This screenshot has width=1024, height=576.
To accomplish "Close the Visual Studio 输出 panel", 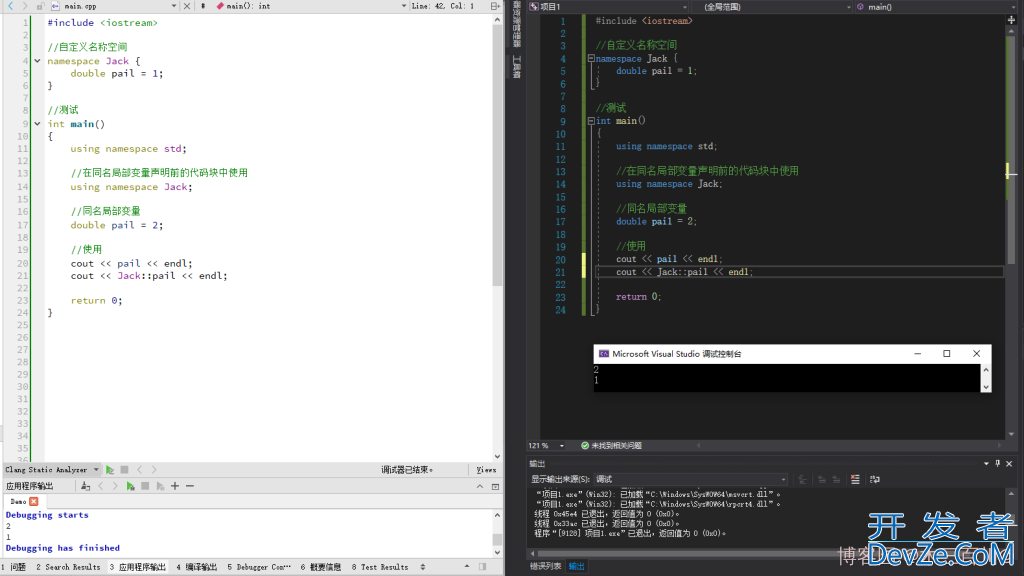I will (1009, 464).
